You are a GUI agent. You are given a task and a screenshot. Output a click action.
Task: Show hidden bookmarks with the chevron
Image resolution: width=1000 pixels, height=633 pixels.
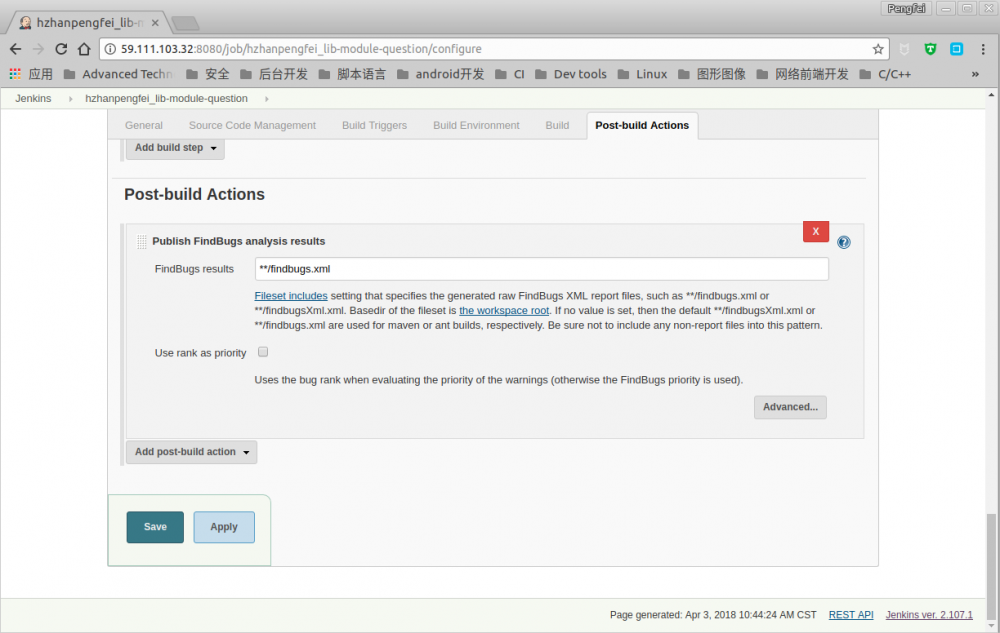(975, 74)
